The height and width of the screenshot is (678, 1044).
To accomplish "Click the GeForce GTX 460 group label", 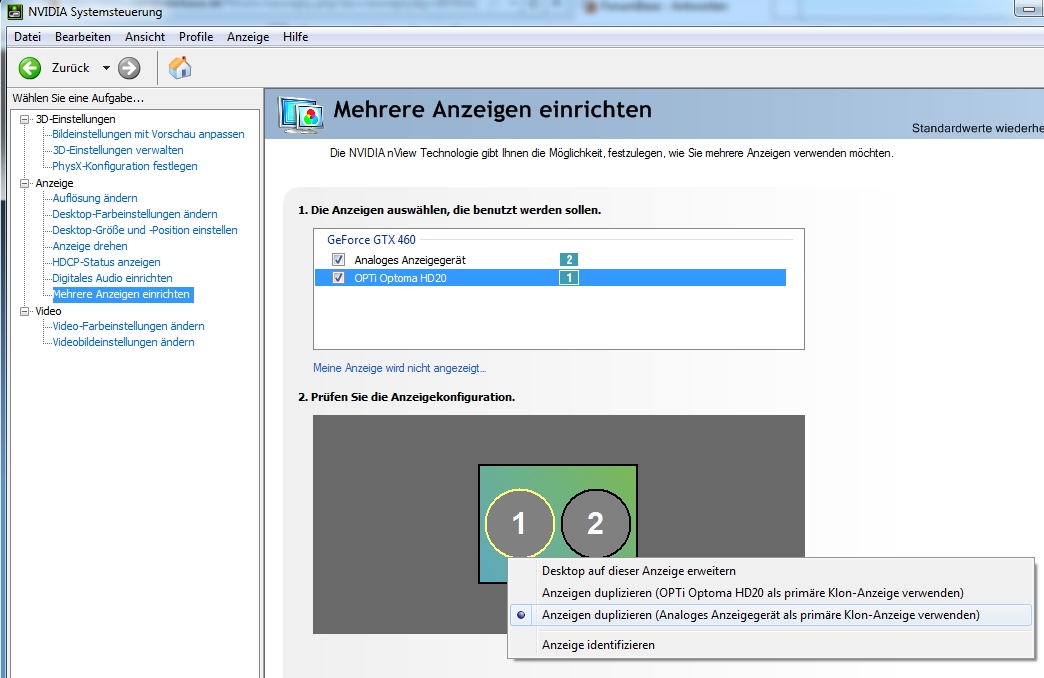I will point(371,240).
